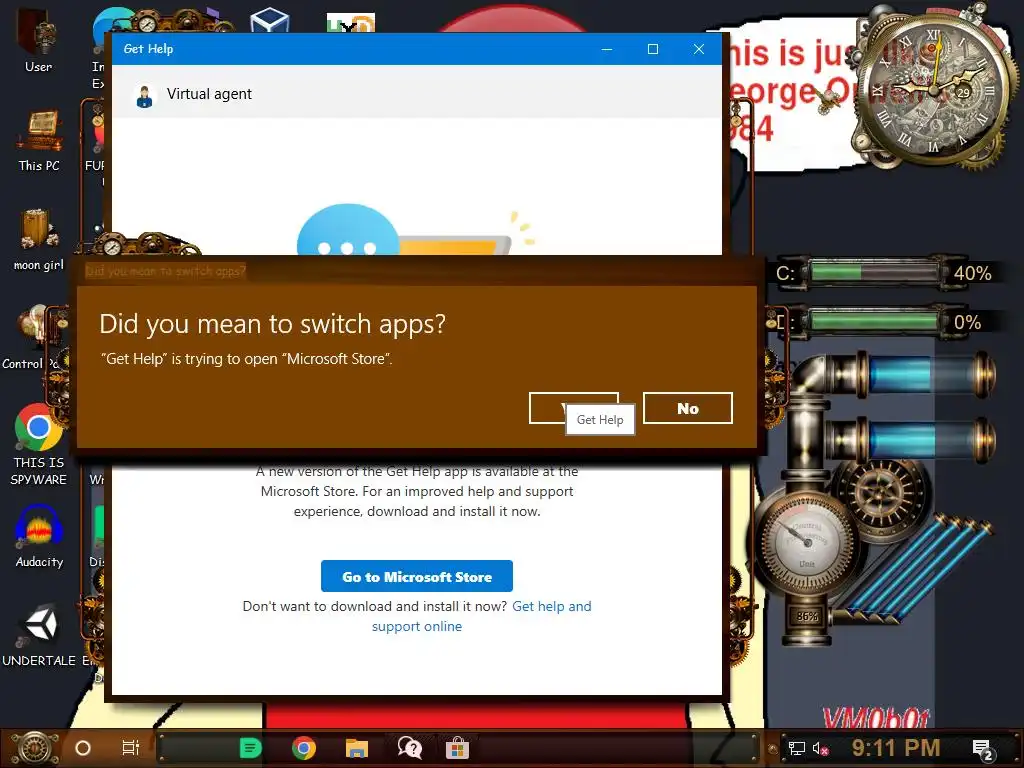
Task: Click the 9:11 PM taskbar clock
Action: [896, 748]
